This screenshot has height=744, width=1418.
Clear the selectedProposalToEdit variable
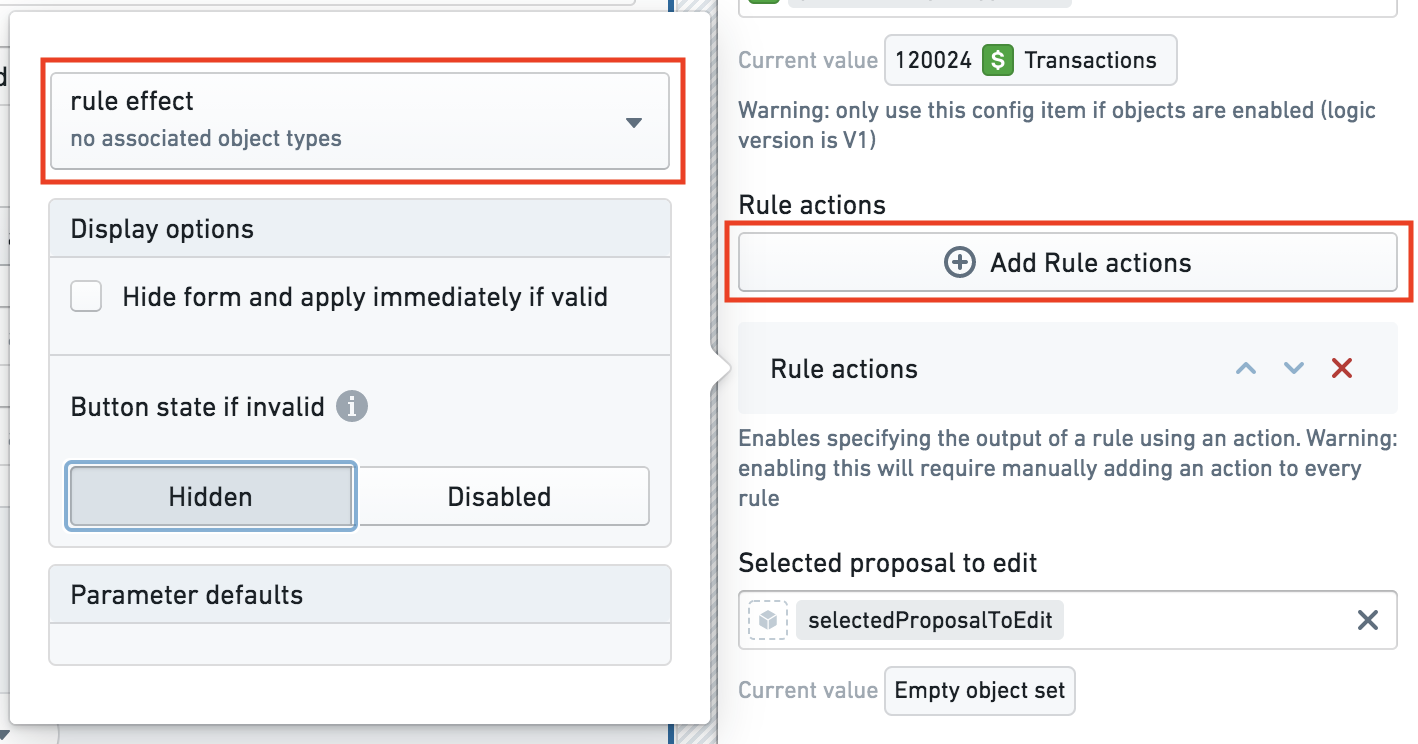pyautogui.click(x=1368, y=620)
